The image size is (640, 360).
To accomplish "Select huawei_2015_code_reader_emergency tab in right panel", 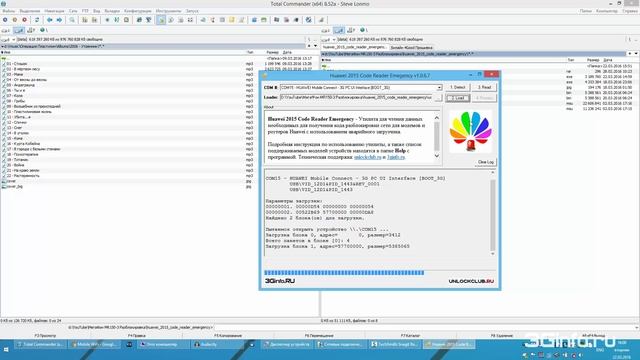I will pyautogui.click(x=354, y=47).
